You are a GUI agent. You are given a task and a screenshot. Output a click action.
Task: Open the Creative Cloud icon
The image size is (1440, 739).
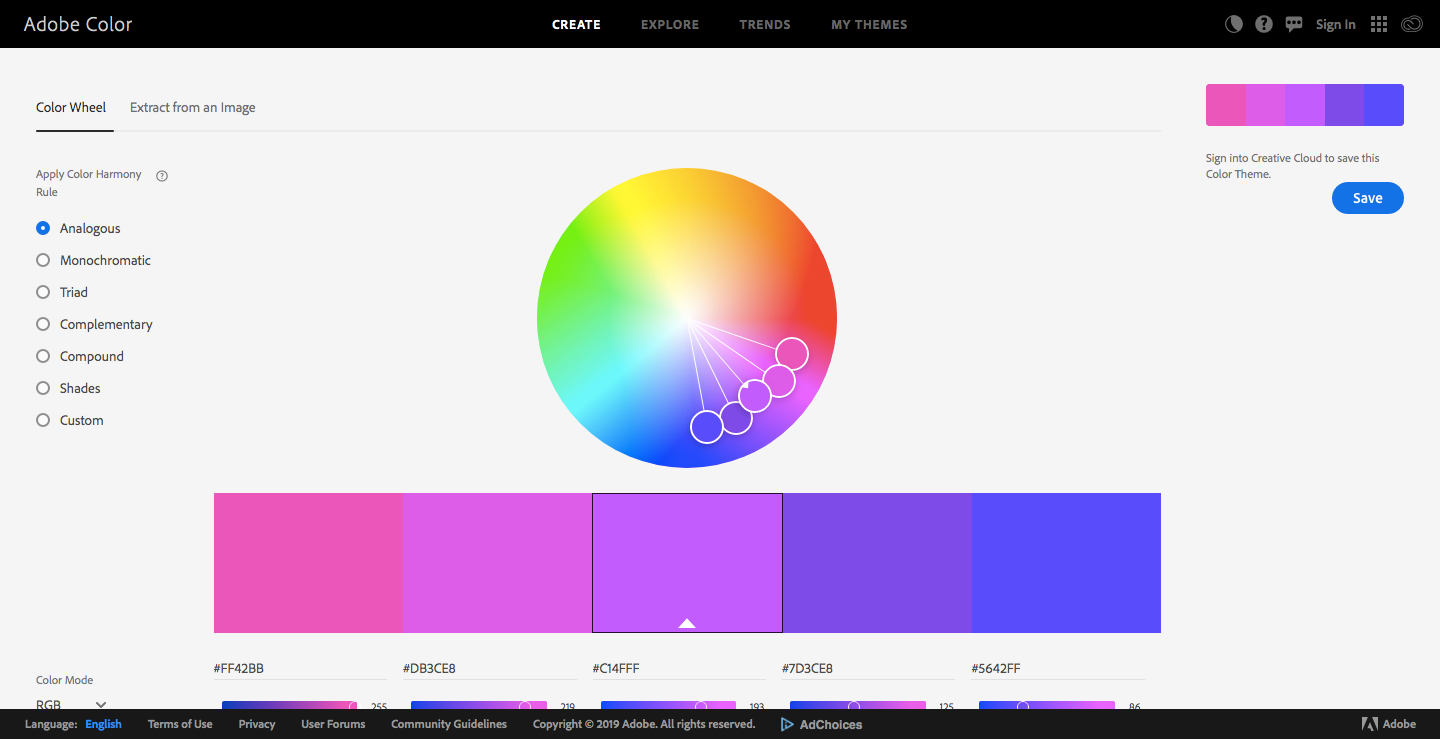pos(1411,24)
